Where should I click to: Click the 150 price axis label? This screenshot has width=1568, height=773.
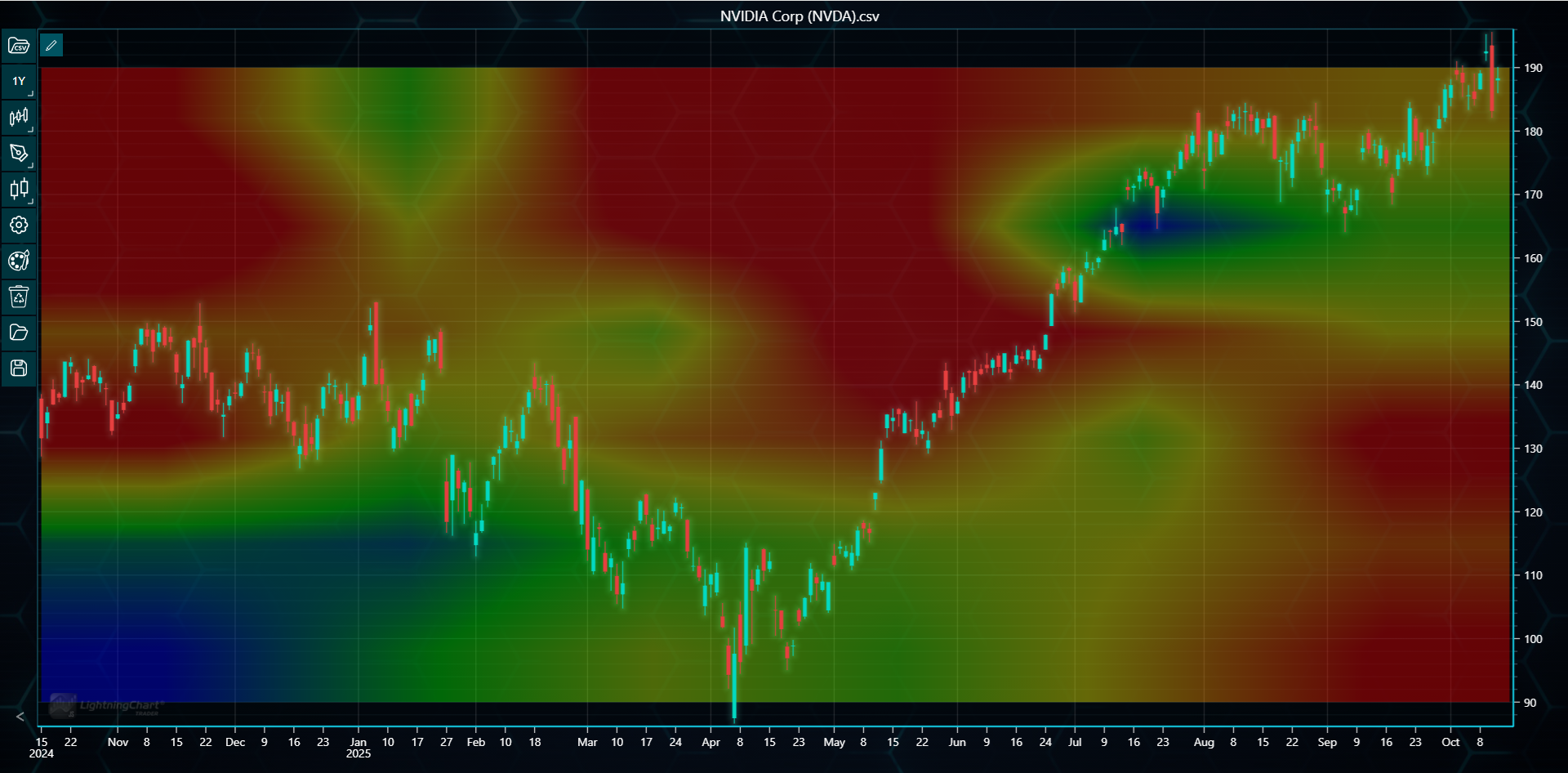tap(1533, 322)
